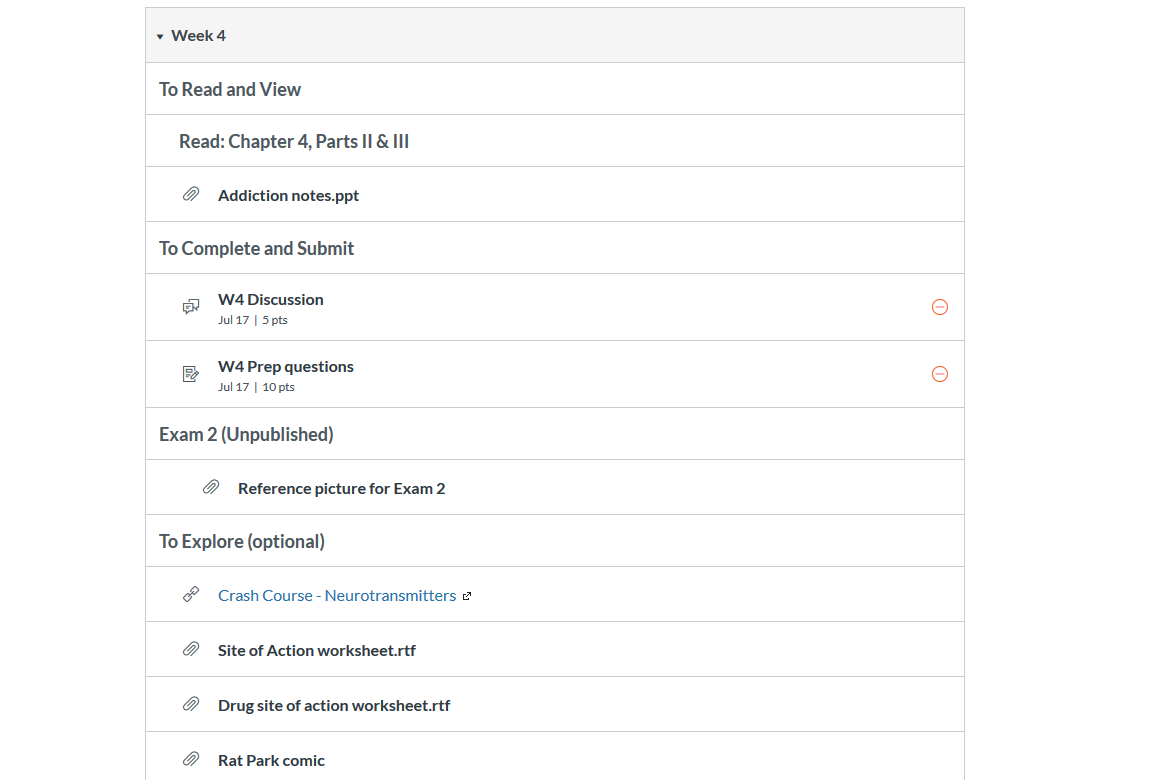Click the link icon beside Crash Course - Neurotransmitters
The image size is (1170, 780).
(x=191, y=594)
